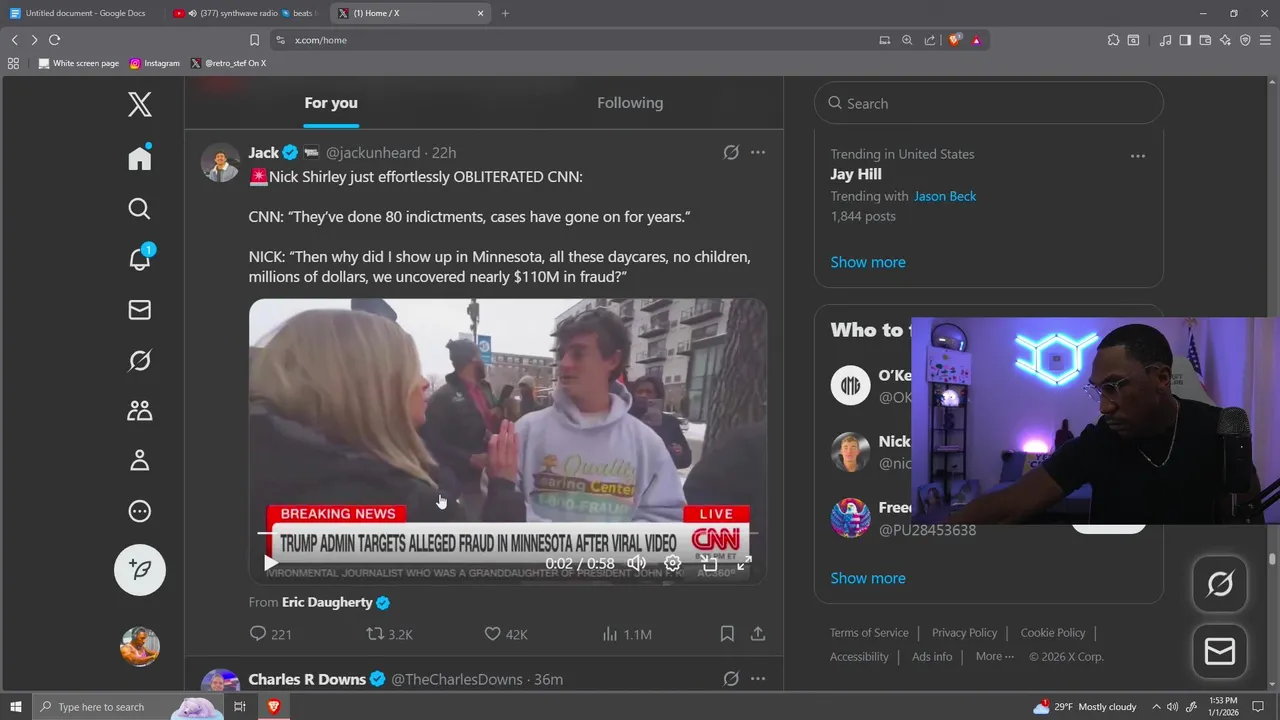Open floating Grok button
The image size is (1280, 720).
[x=1220, y=584]
